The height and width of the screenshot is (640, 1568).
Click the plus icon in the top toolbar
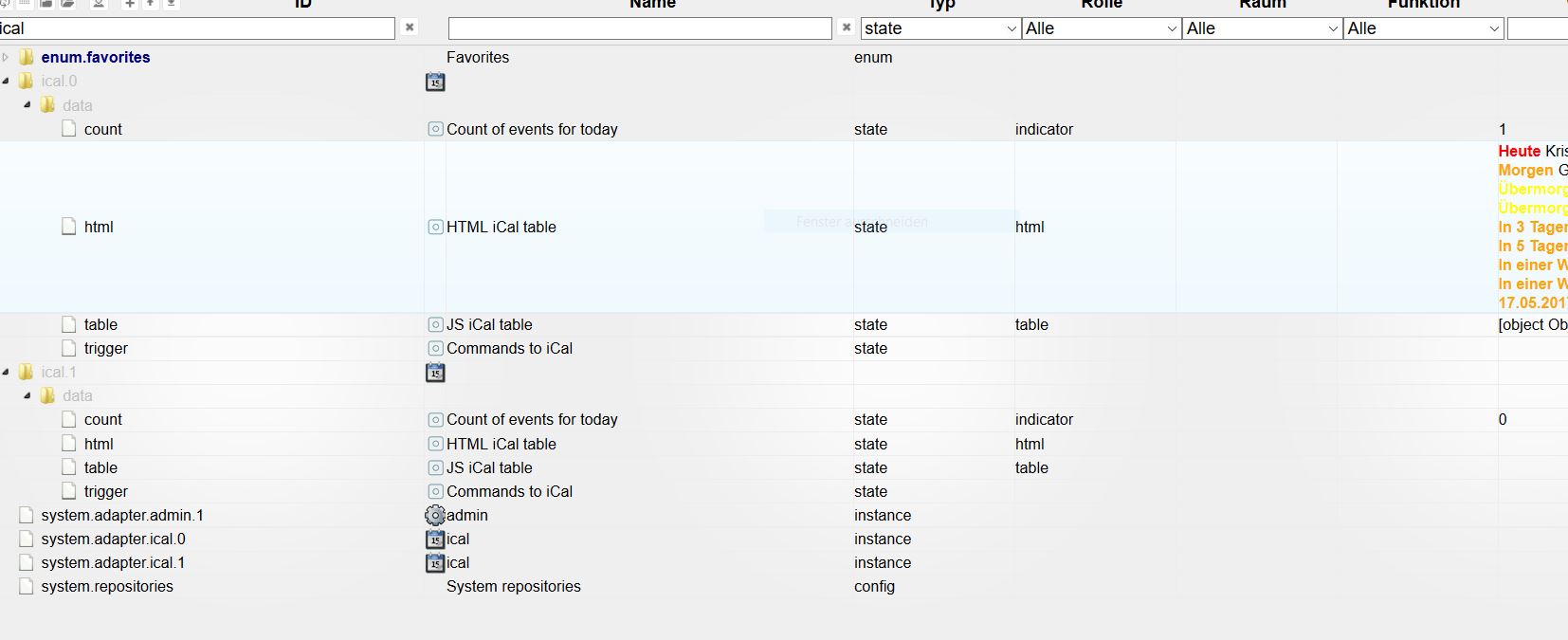coord(130,4)
